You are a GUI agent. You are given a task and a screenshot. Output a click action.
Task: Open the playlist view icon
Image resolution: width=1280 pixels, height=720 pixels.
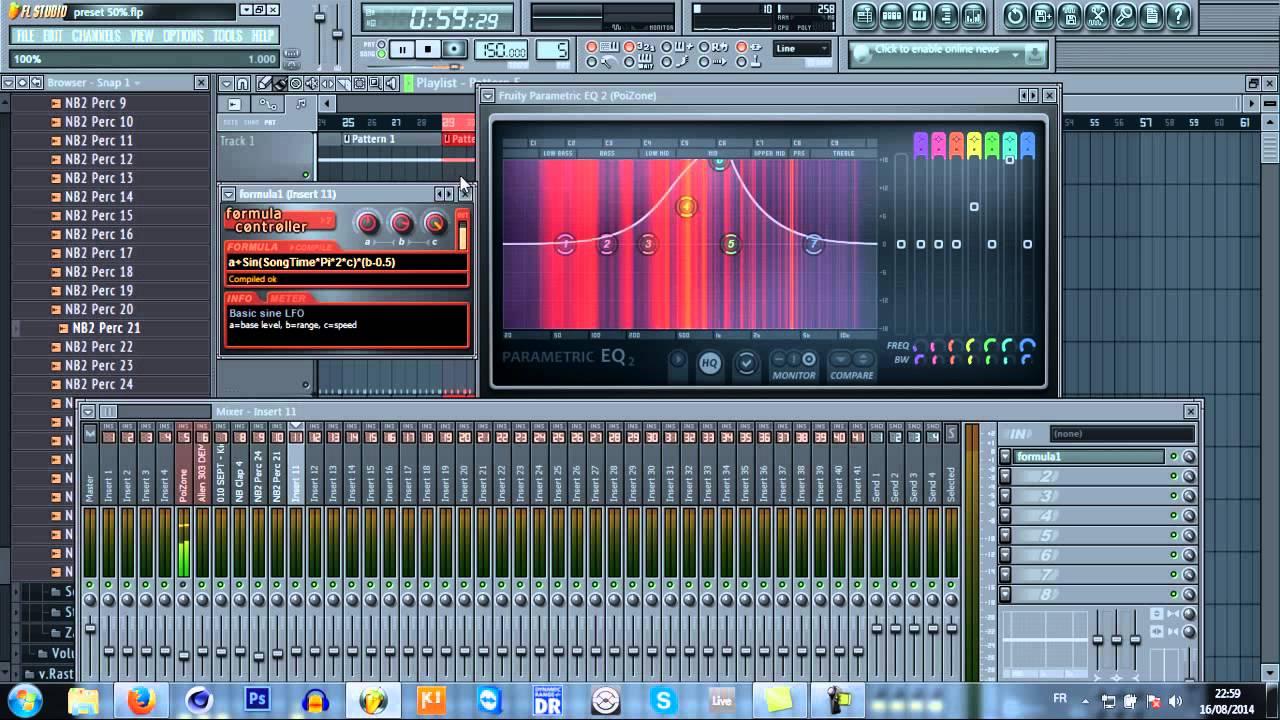[x=865, y=16]
